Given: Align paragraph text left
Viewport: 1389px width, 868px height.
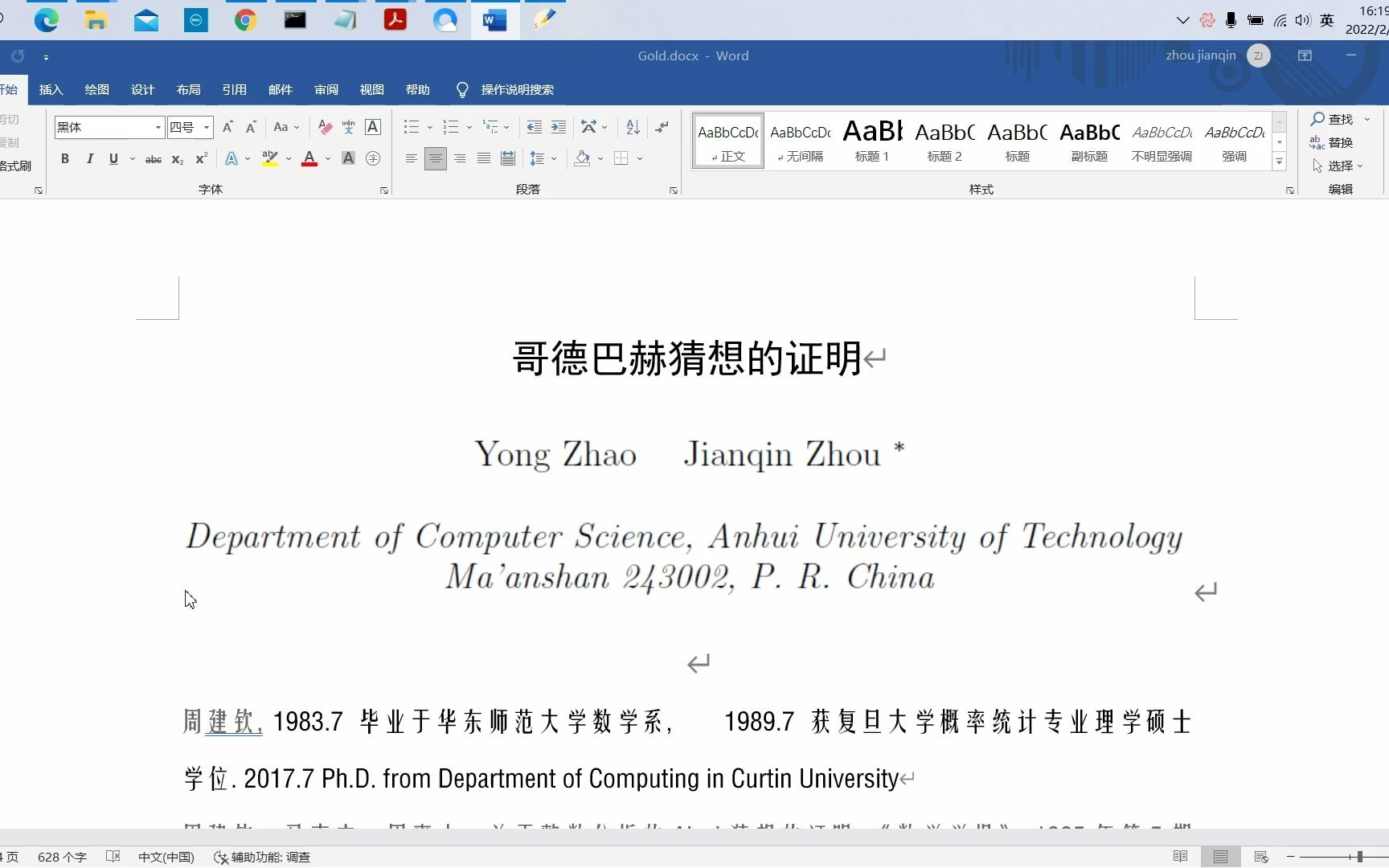Looking at the screenshot, I should point(411,159).
